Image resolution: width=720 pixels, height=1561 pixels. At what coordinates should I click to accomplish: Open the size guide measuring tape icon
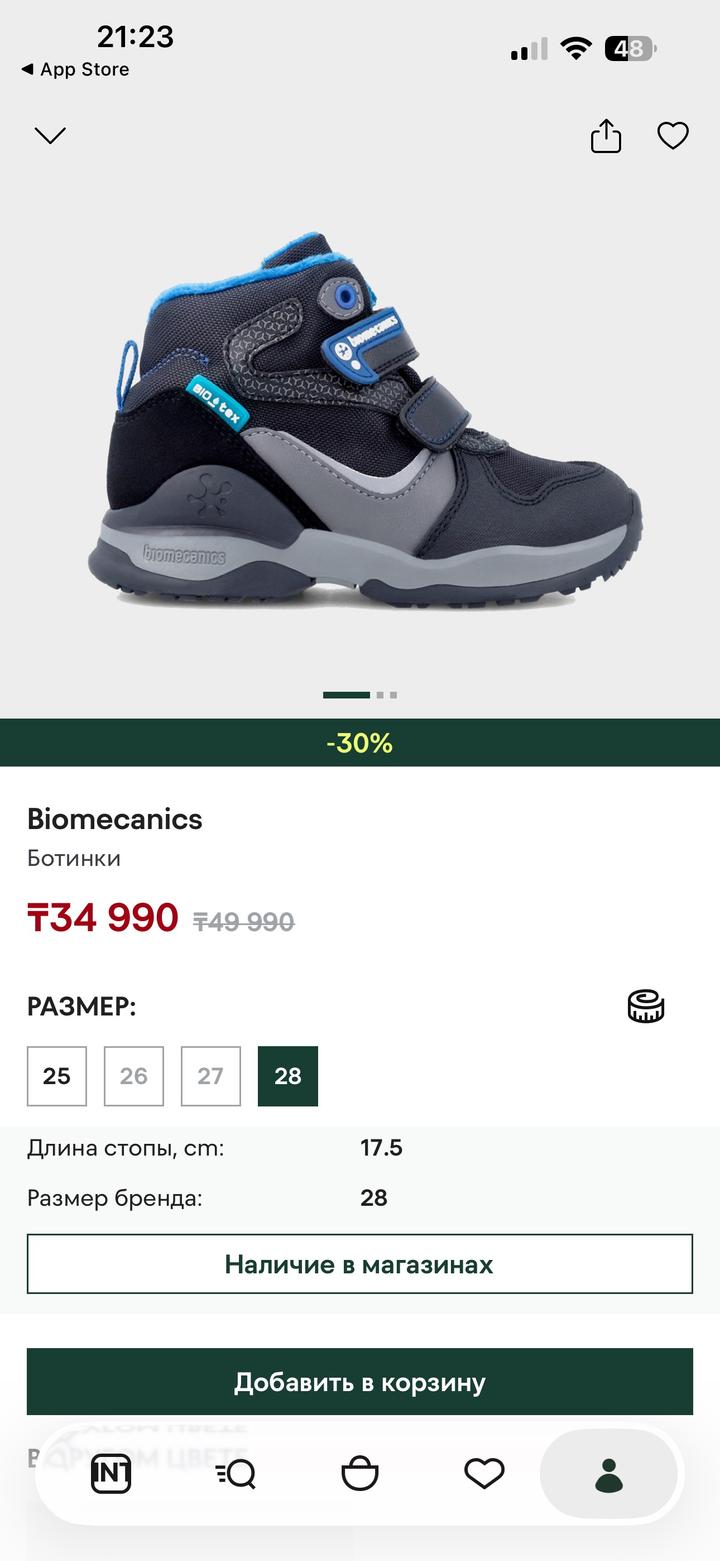[646, 1006]
